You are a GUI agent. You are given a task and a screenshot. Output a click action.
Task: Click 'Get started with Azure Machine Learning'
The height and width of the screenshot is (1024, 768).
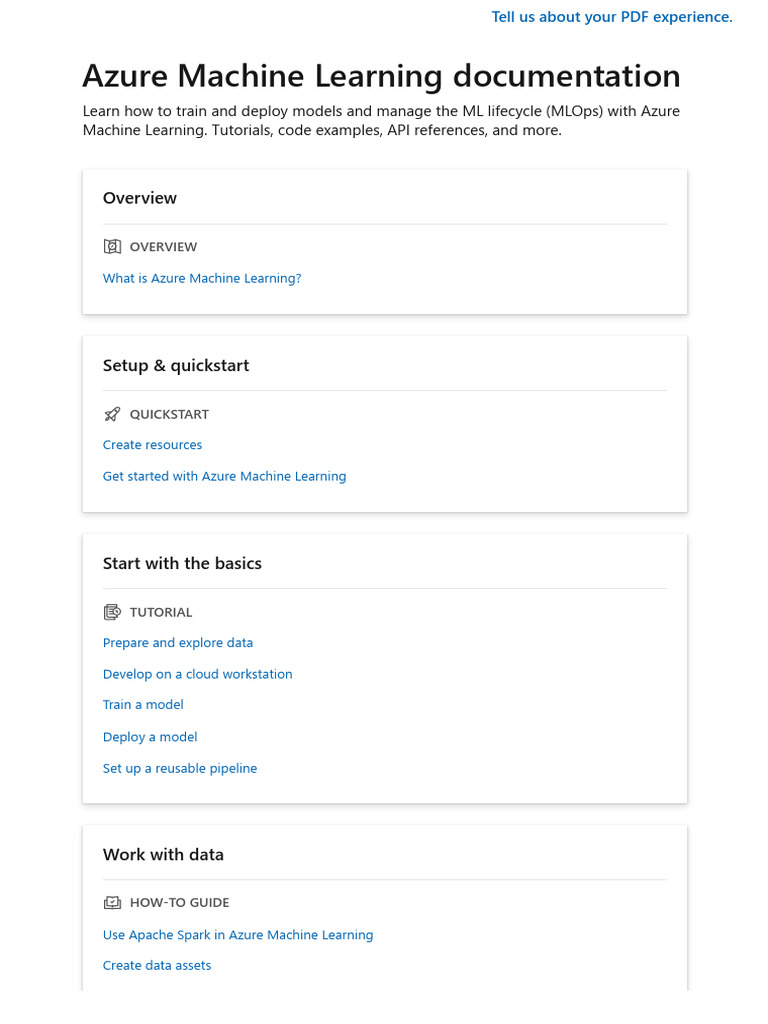point(224,476)
